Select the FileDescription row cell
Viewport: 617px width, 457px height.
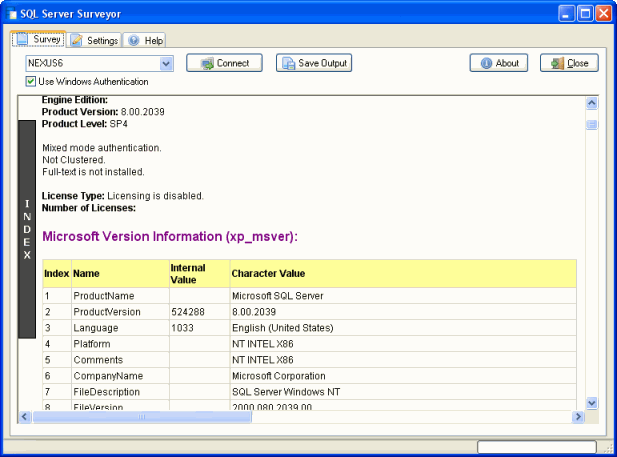point(120,392)
